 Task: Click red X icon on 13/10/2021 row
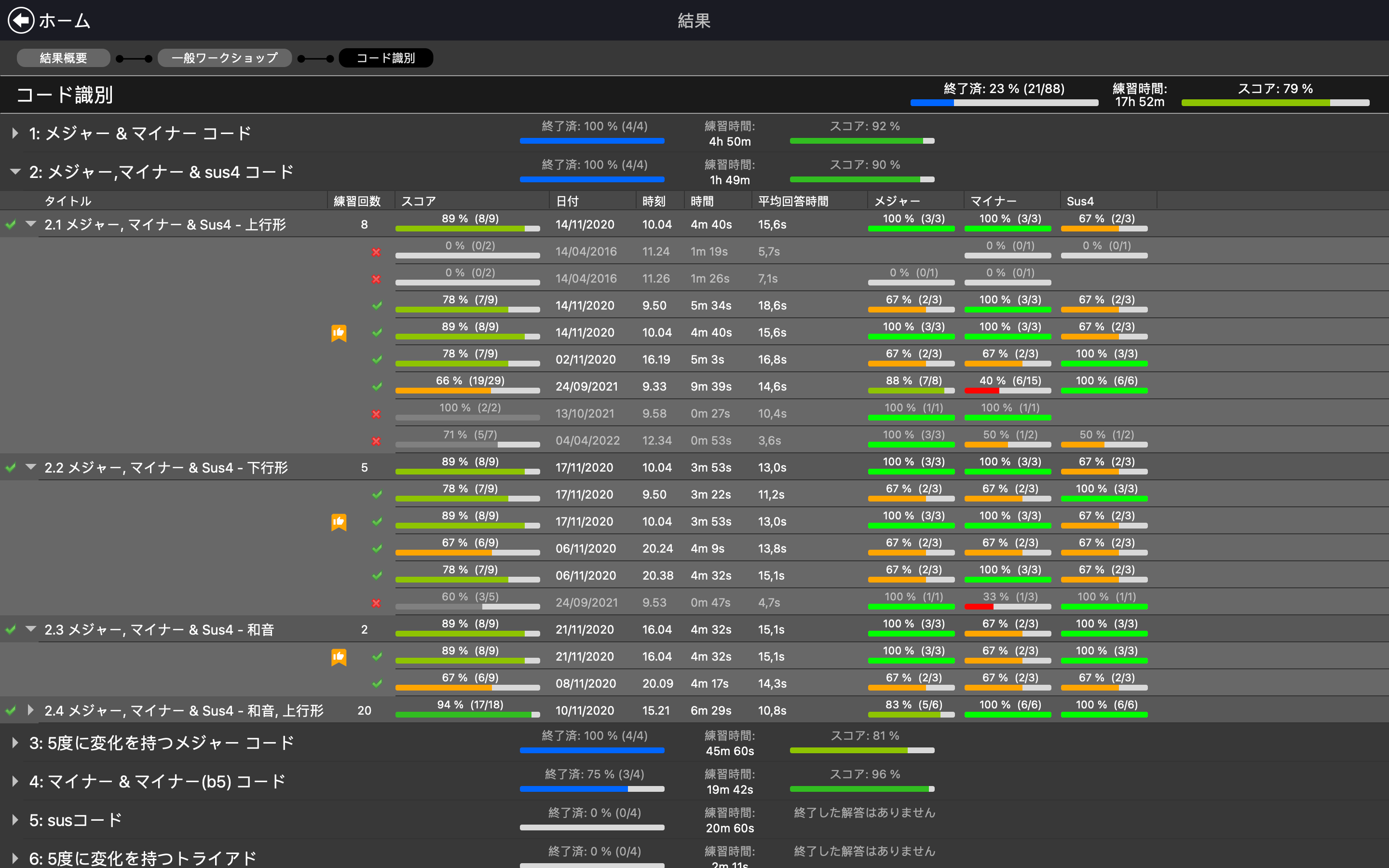coord(376,414)
